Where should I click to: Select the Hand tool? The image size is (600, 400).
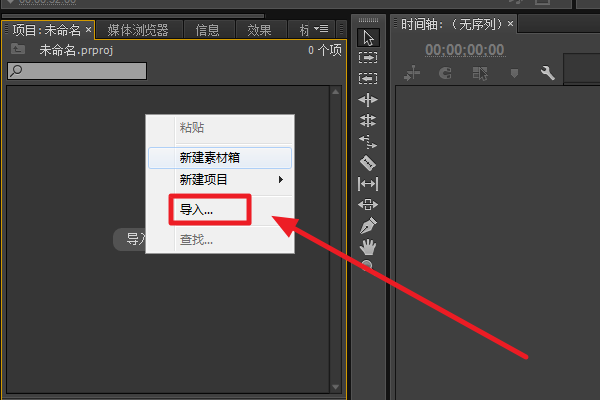point(368,247)
